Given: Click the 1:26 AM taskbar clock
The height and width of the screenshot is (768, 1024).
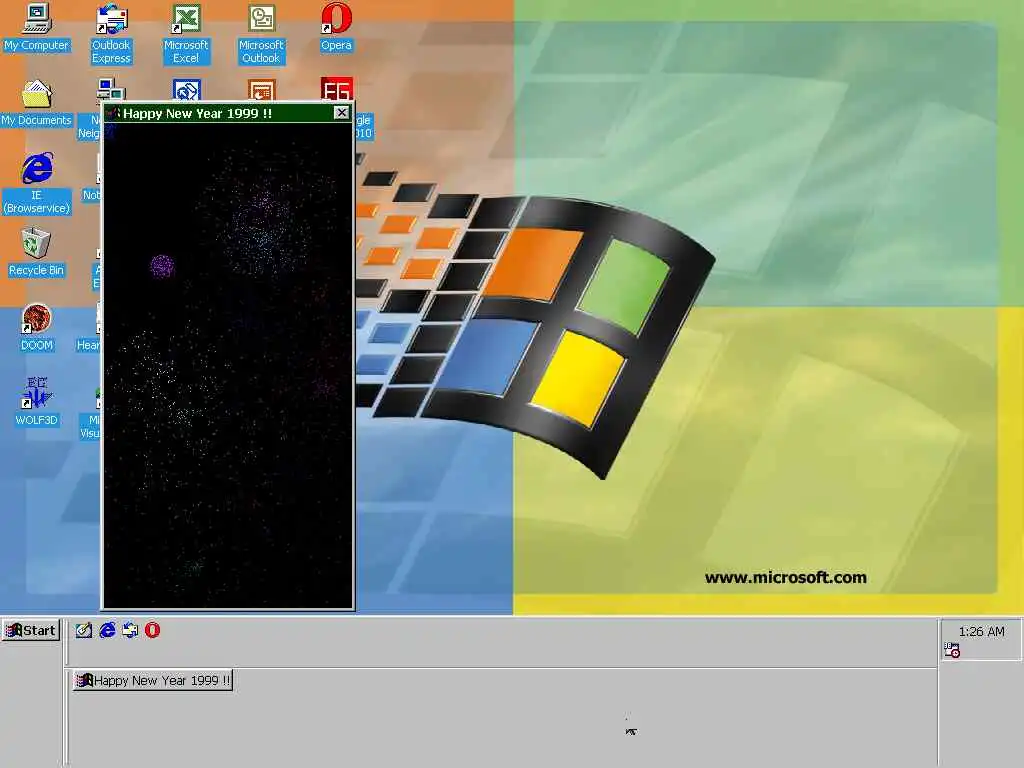Looking at the screenshot, I should tap(982, 632).
